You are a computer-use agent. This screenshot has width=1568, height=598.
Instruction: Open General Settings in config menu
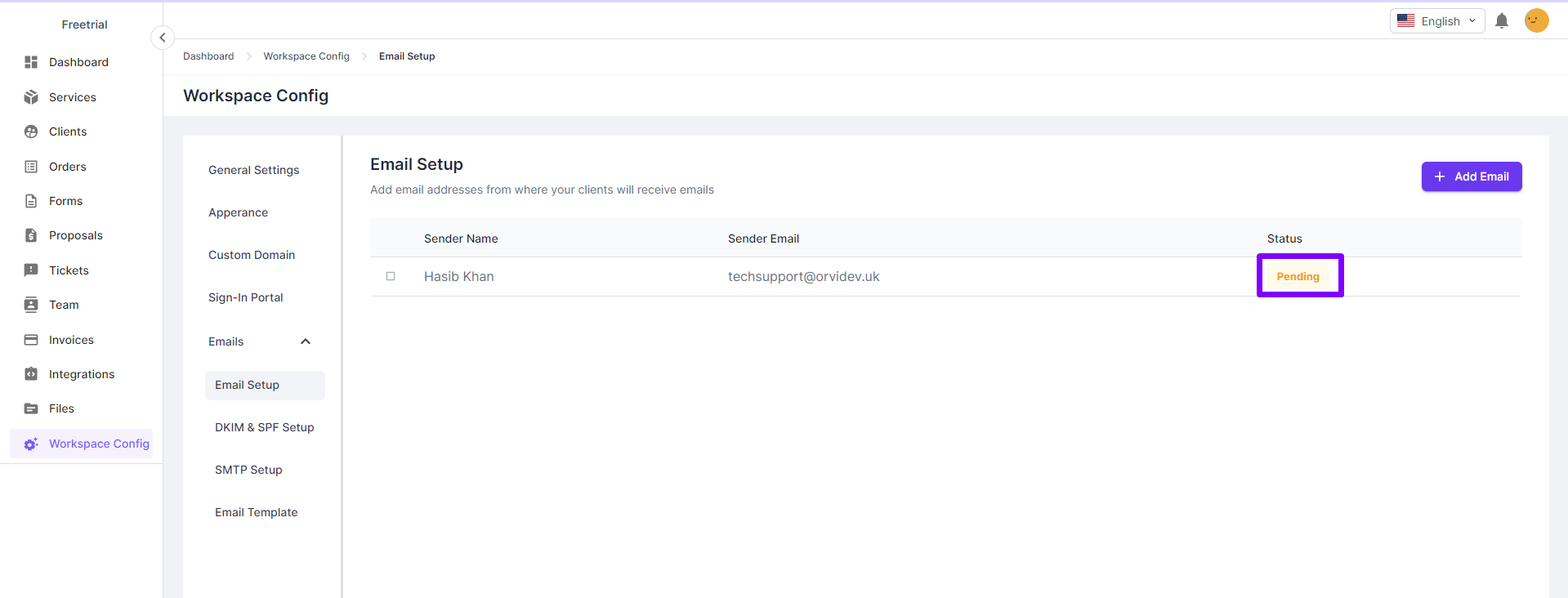pyautogui.click(x=253, y=170)
